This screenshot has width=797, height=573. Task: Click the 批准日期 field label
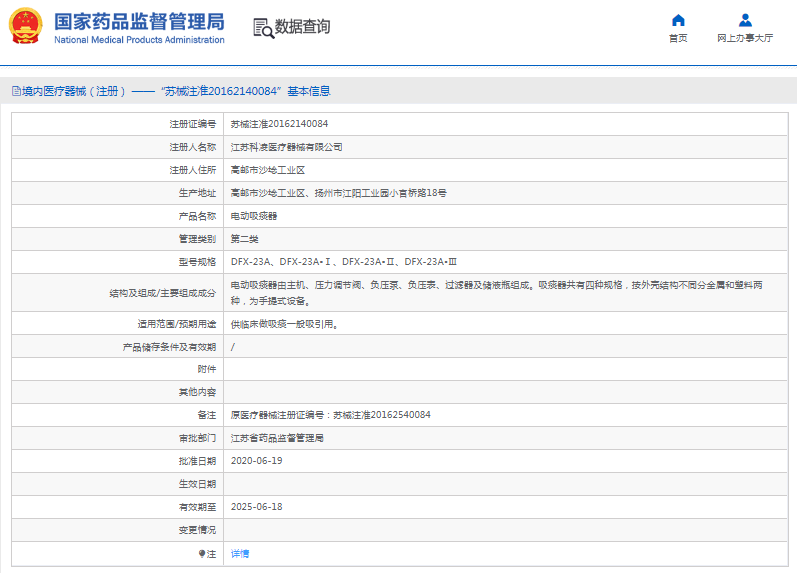coord(197,461)
